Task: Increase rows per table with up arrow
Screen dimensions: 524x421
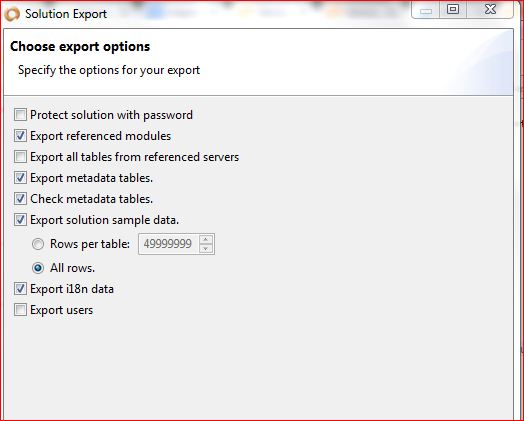Action: tap(206, 240)
